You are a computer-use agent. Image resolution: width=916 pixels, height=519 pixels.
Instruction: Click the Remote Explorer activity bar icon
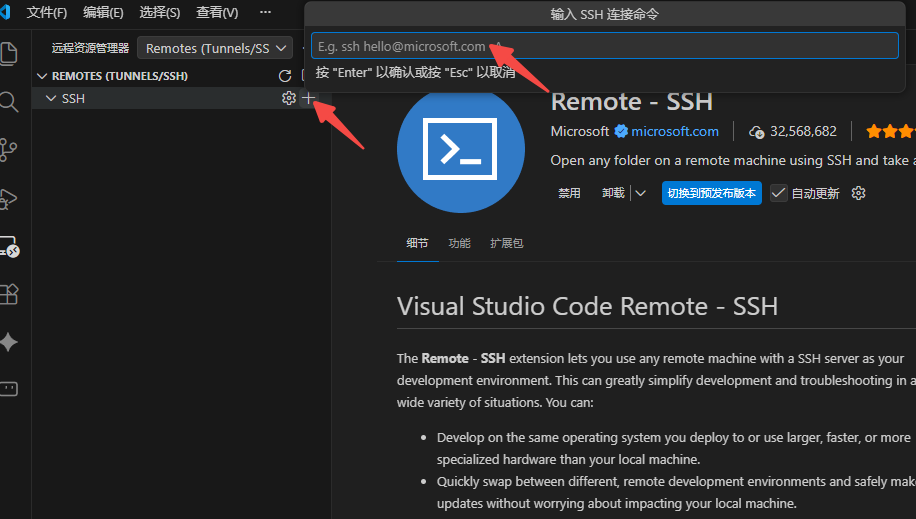(9, 247)
